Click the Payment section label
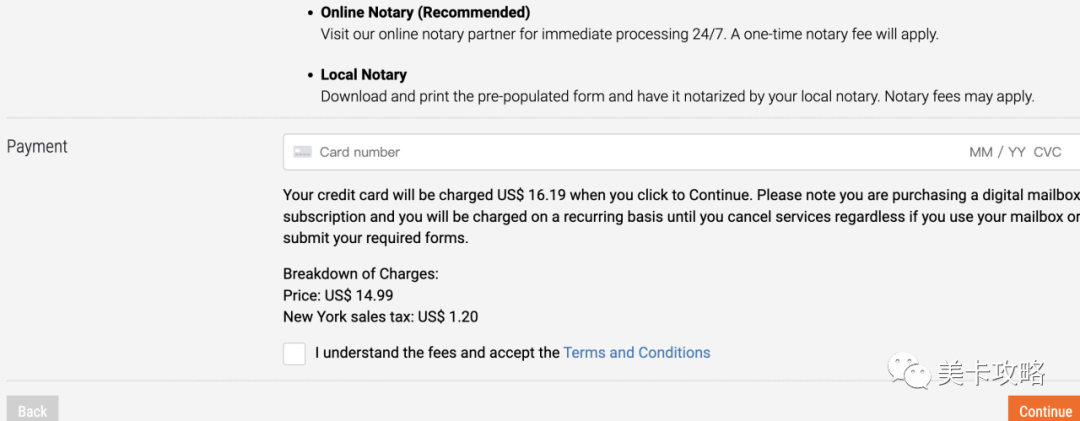1080x421 pixels. point(37,147)
